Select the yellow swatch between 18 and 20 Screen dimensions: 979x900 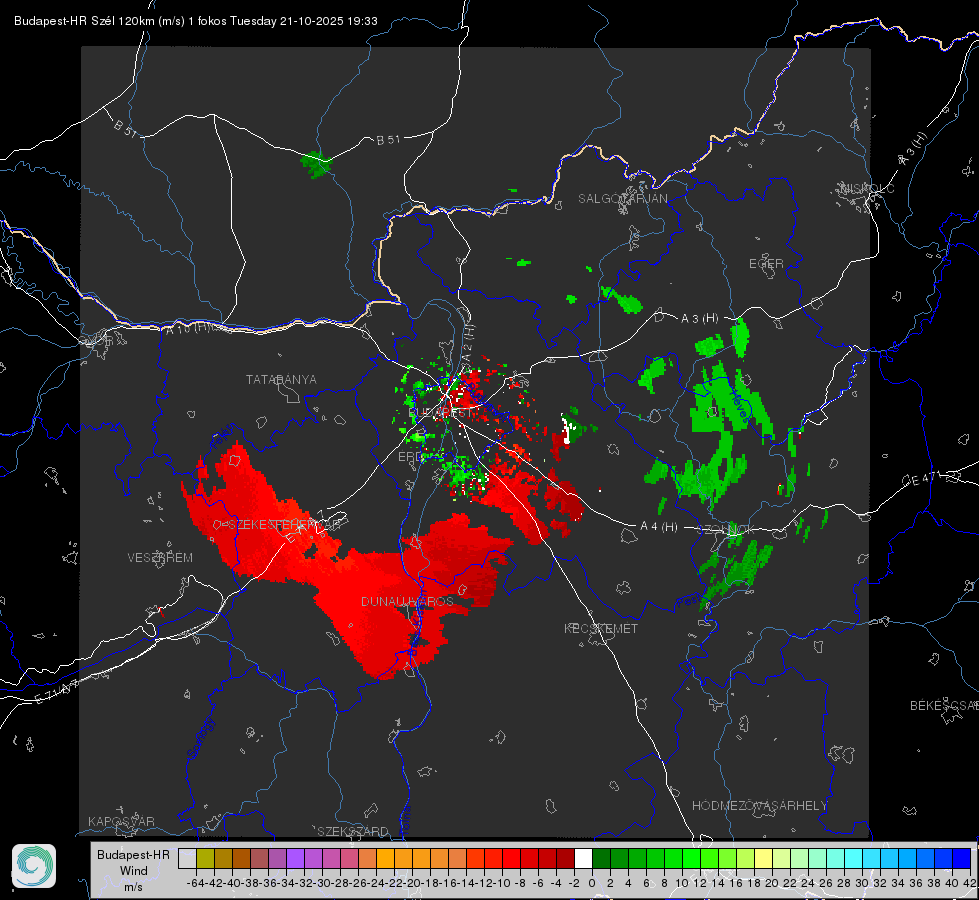pos(764,858)
